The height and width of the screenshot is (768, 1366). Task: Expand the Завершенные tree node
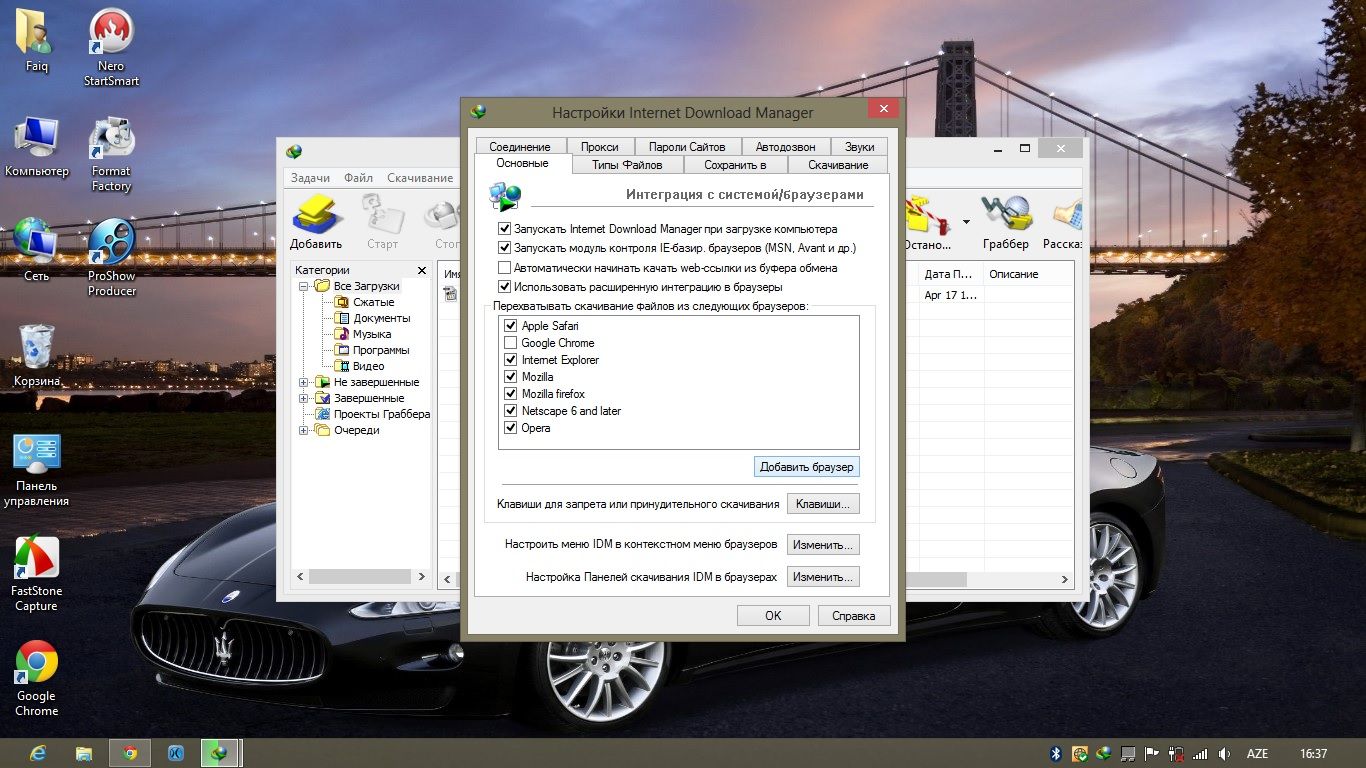[x=304, y=398]
